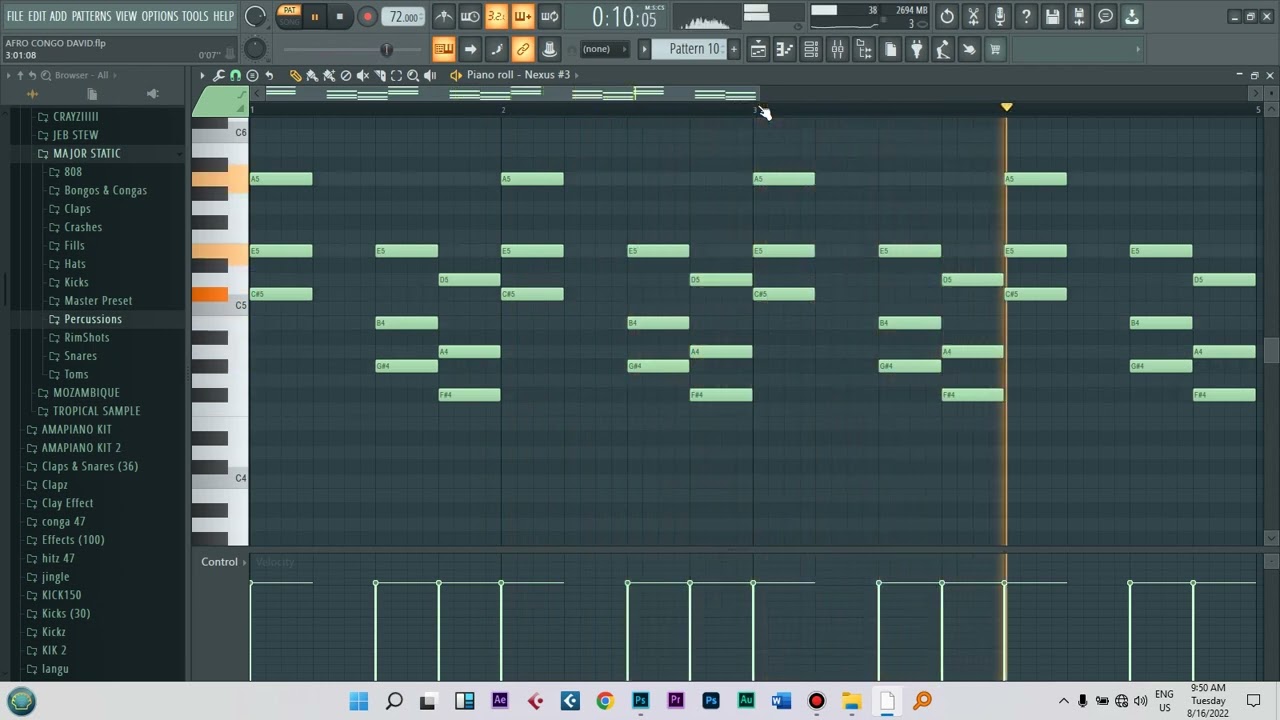Open the tempo tapper icon
Viewport: 1280px width, 720px height.
[943, 49]
